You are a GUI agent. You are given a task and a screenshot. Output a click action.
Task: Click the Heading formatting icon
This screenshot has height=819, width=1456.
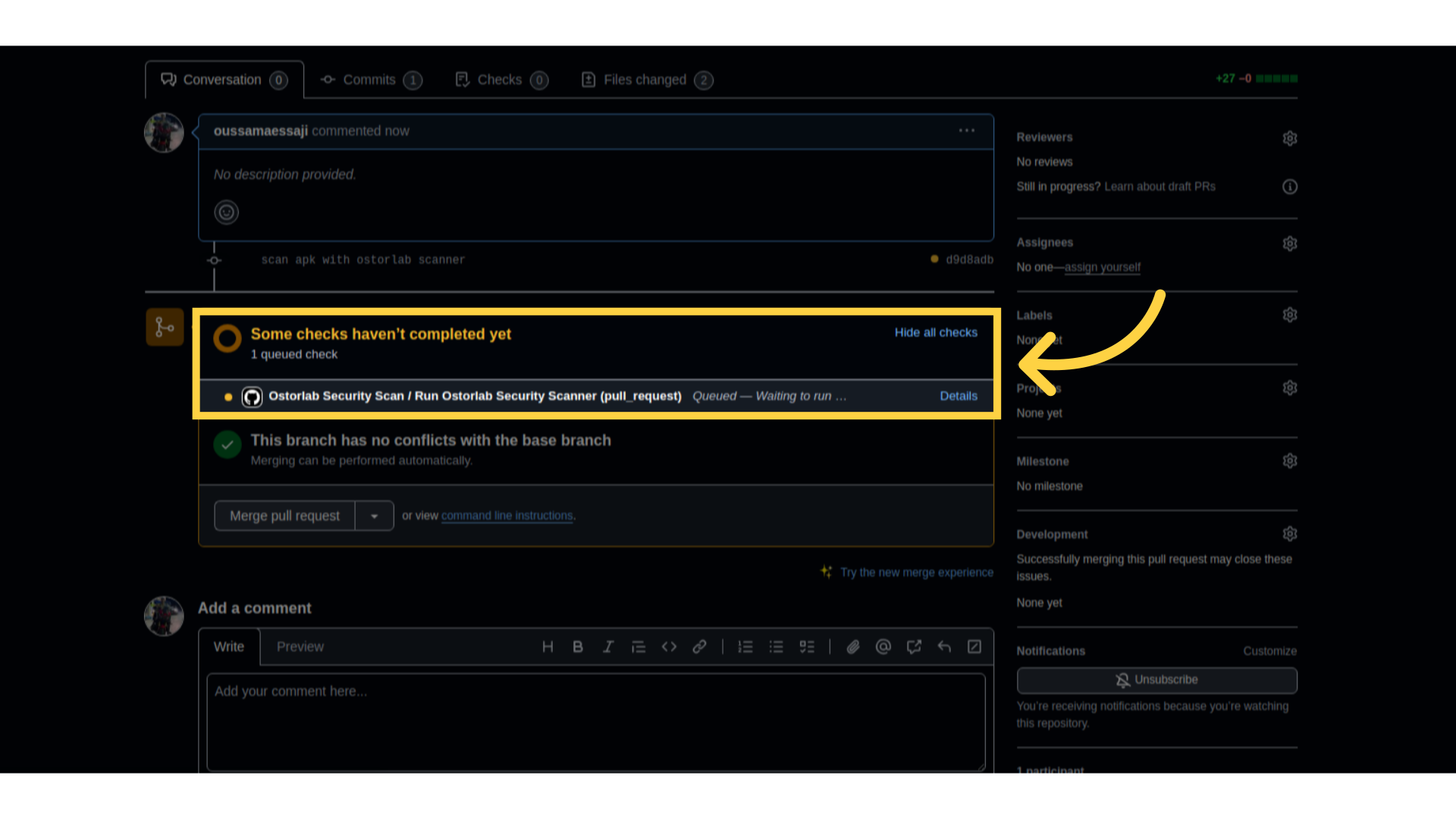tap(548, 647)
